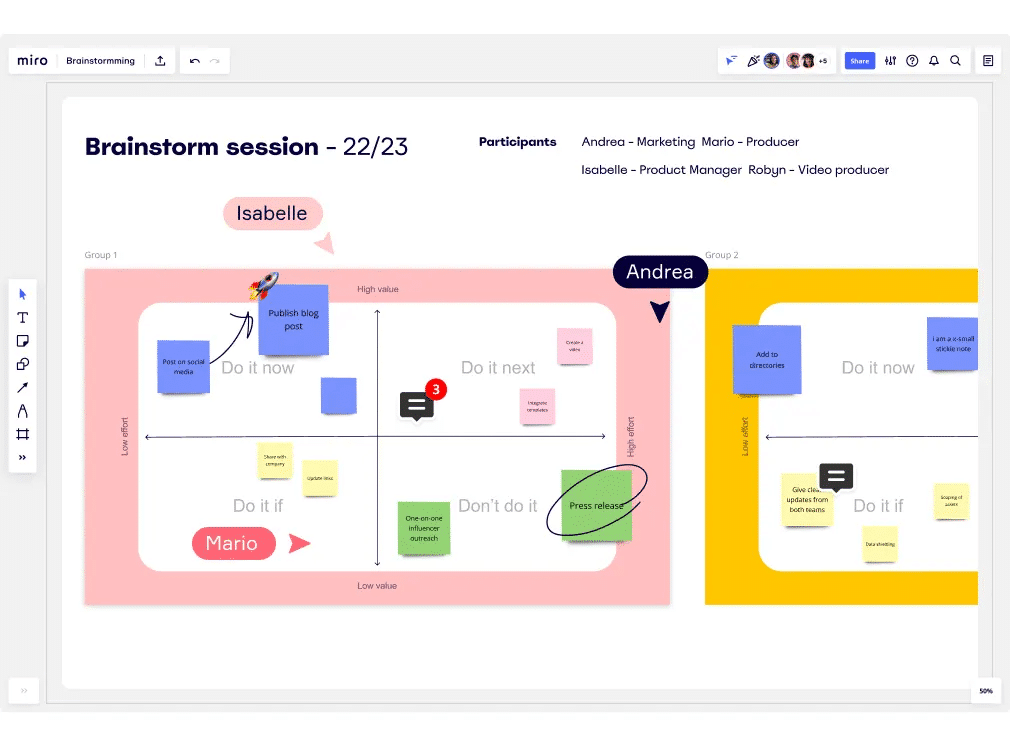
Task: Toggle collaborator cursors visibility
Action: pyautogui.click(x=732, y=61)
